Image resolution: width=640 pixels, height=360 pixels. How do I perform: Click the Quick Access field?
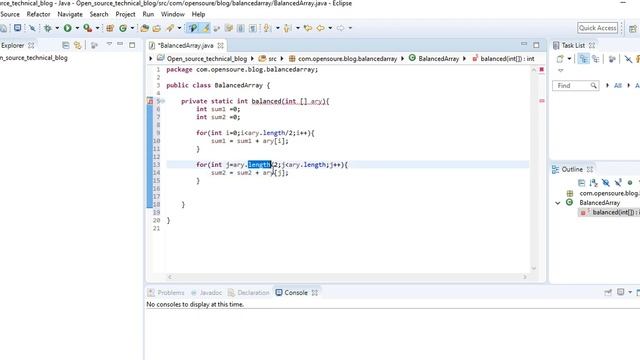[x=598, y=28]
